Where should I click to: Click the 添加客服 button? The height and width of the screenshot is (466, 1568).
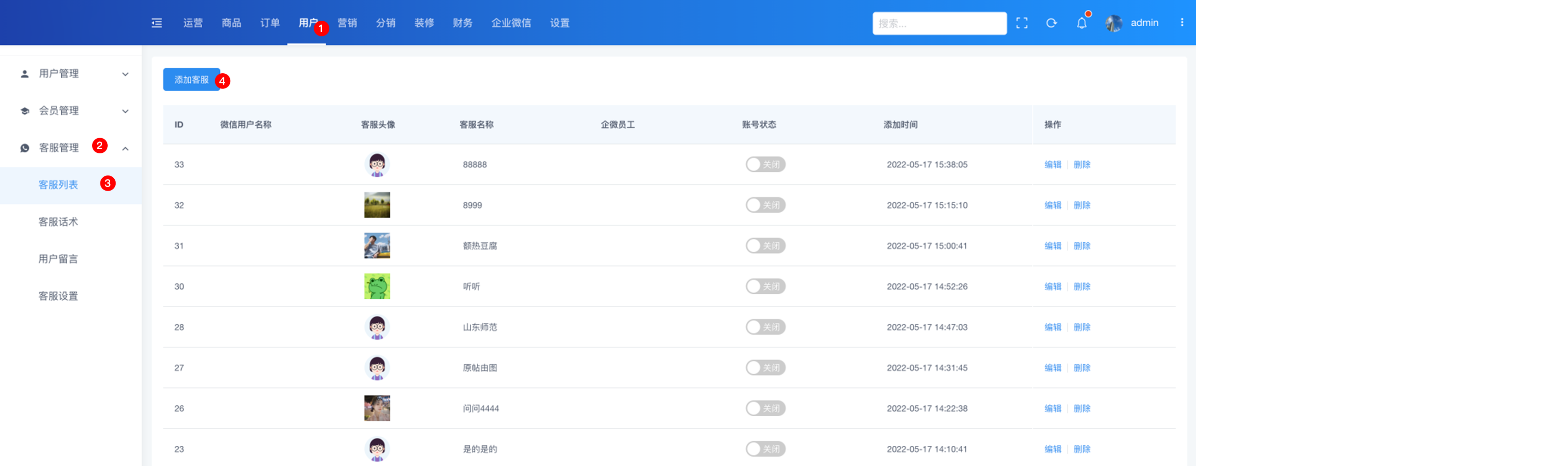(191, 80)
